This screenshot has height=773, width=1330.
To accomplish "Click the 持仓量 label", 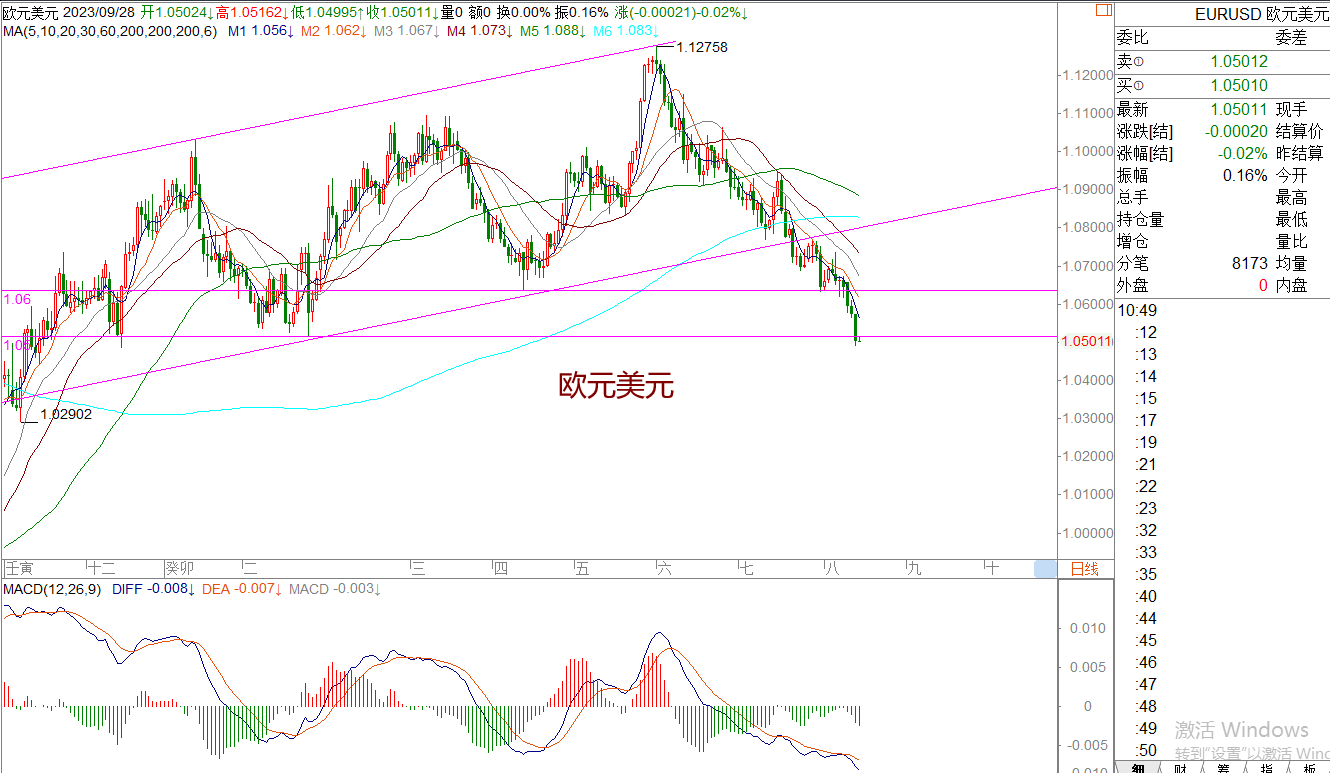I will (x=1140, y=220).
